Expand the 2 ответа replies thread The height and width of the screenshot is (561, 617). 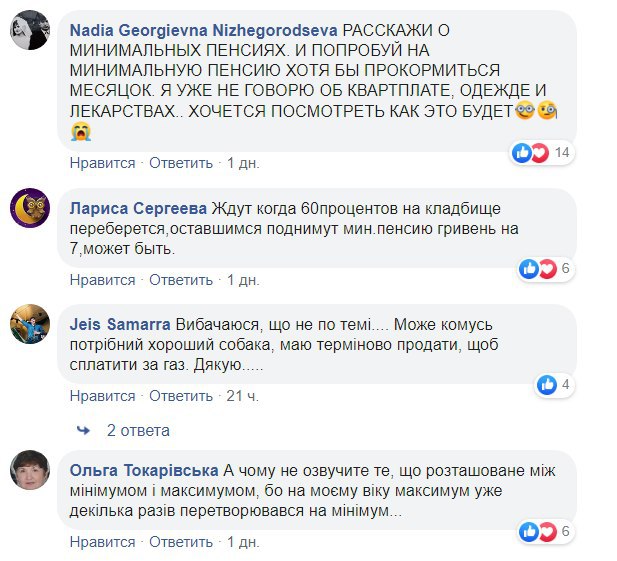(x=138, y=430)
